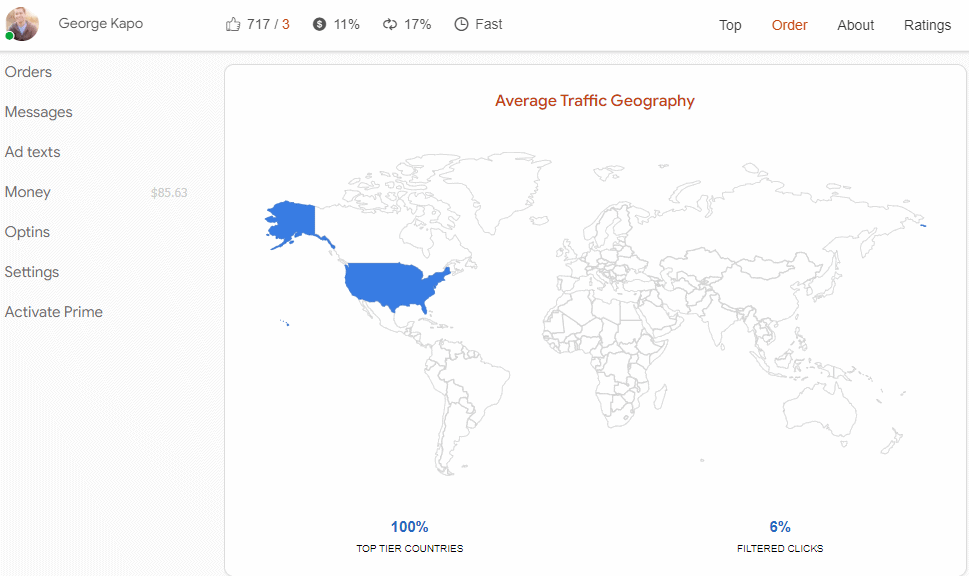The height and width of the screenshot is (576, 969).
Task: Go to the Ratings tab
Action: tap(927, 25)
